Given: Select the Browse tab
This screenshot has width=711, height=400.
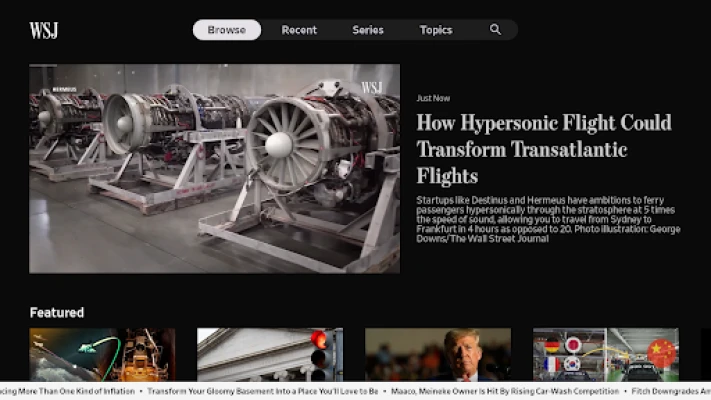Looking at the screenshot, I should point(227,30).
